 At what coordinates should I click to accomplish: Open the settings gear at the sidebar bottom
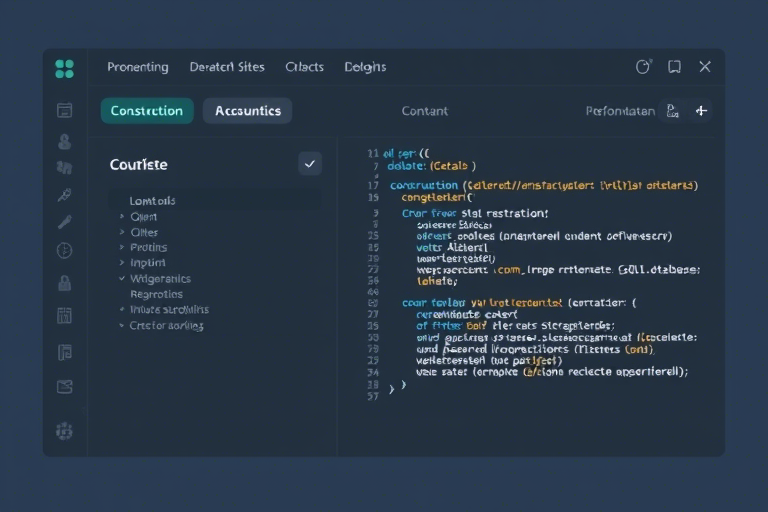65,431
